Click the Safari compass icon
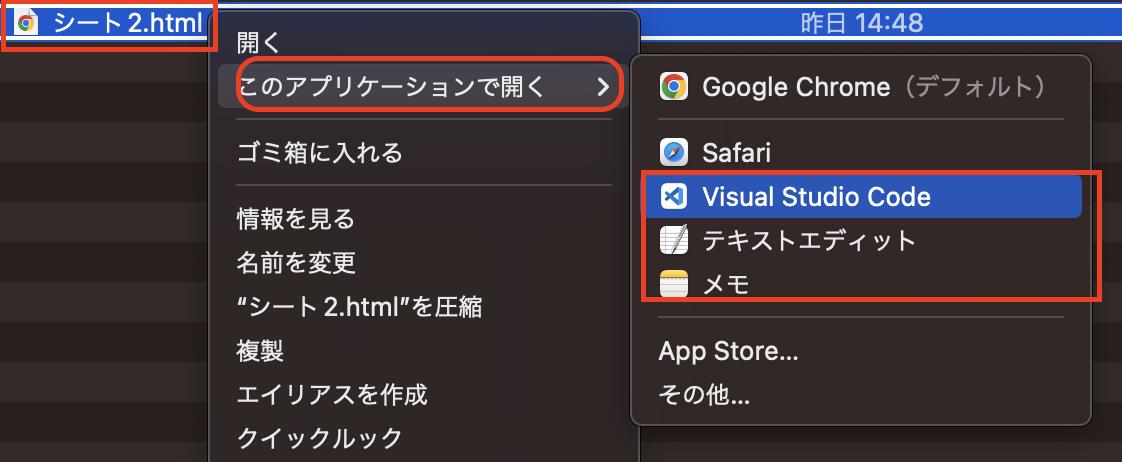Image resolution: width=1122 pixels, height=462 pixels. (673, 152)
